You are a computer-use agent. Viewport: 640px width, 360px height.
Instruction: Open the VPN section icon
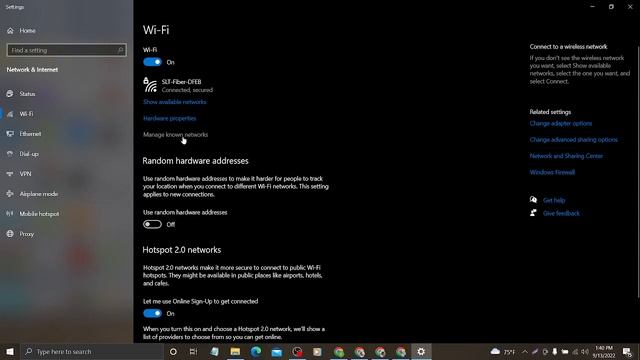(x=10, y=174)
